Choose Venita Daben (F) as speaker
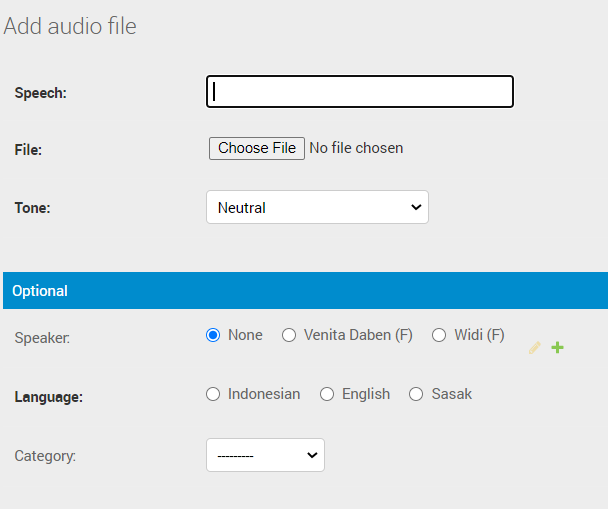Image resolution: width=608 pixels, height=509 pixels. (289, 336)
